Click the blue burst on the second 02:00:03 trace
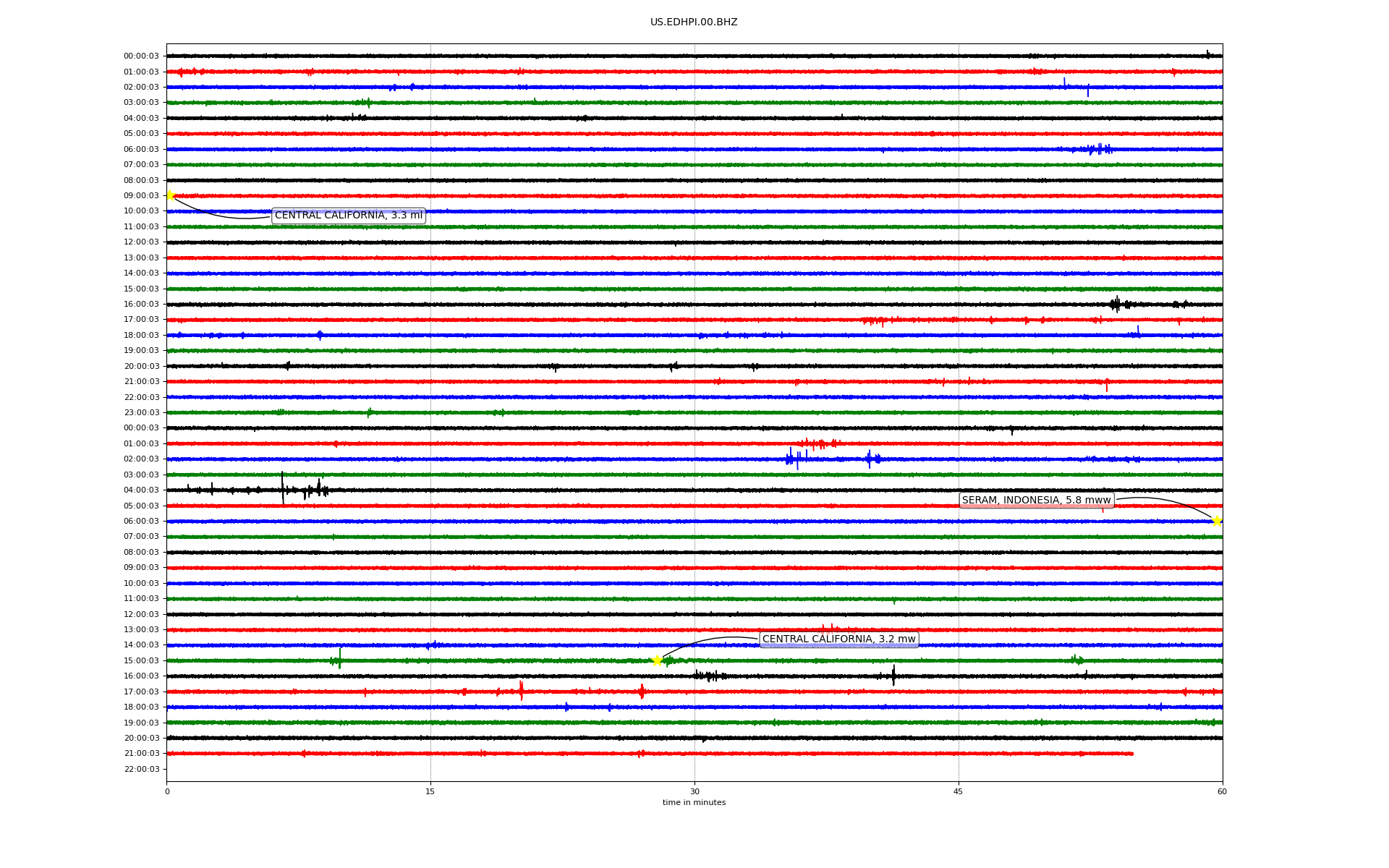Screen dimensions: 1389x868 [794, 459]
